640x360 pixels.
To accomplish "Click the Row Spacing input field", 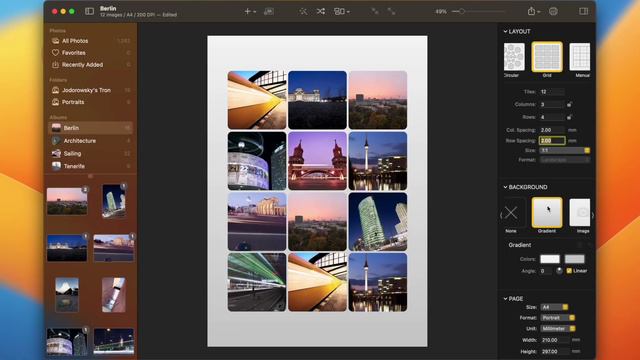I will click(552, 140).
